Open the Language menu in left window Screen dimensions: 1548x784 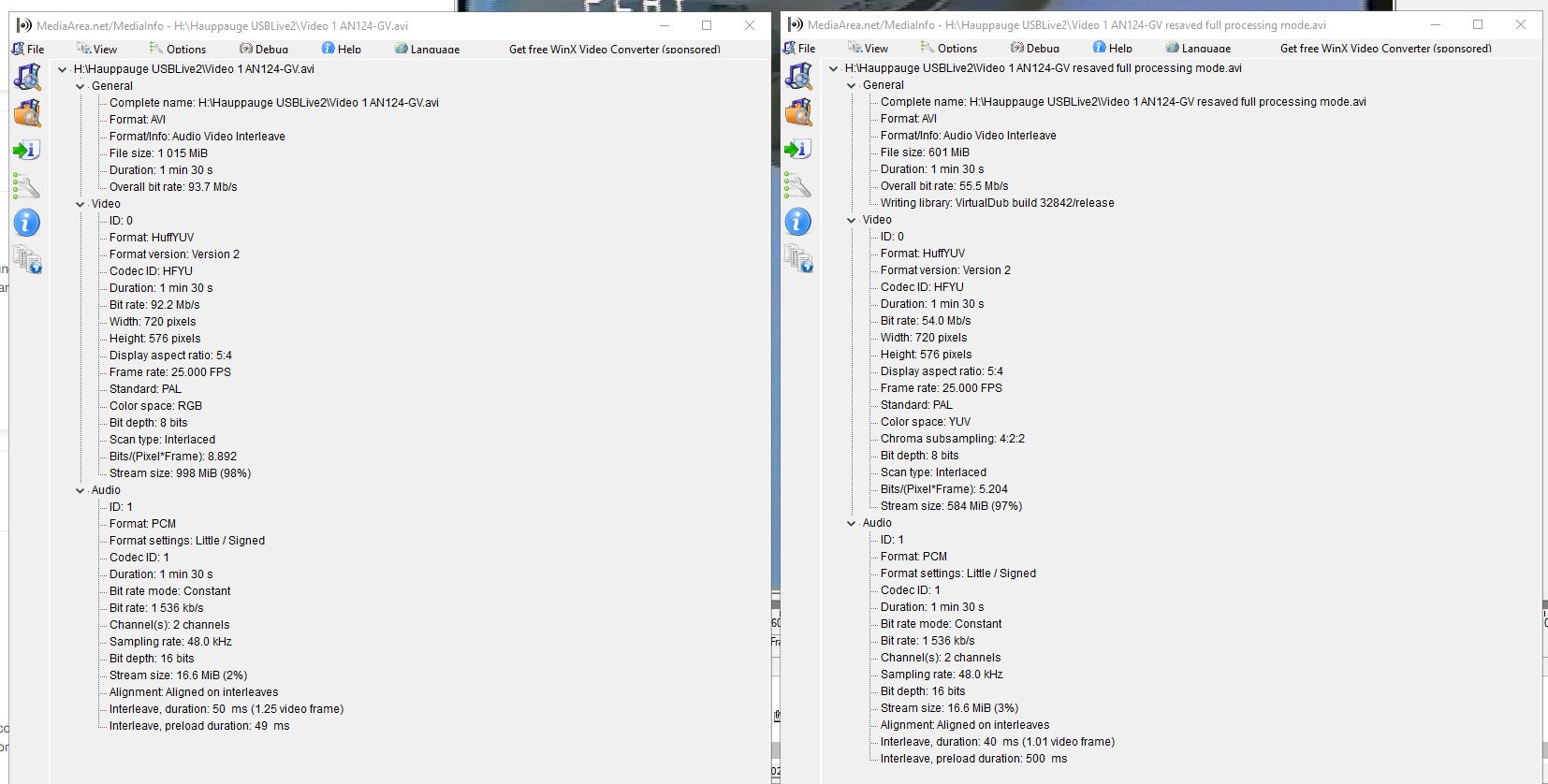(428, 49)
